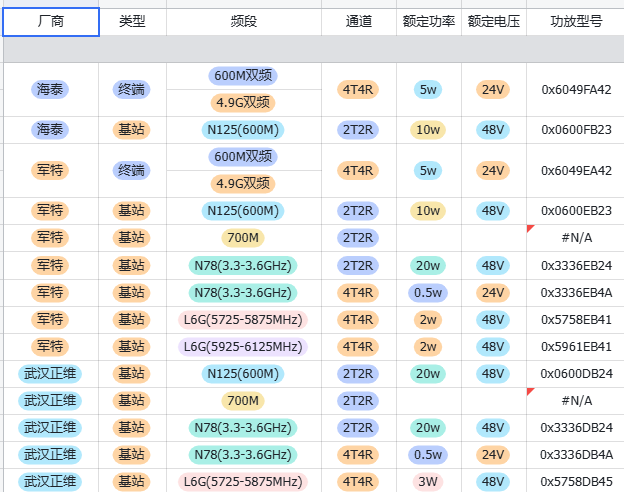Open the L6G(5925-6125MHz) band tag
This screenshot has height=492, width=624.
point(243,347)
